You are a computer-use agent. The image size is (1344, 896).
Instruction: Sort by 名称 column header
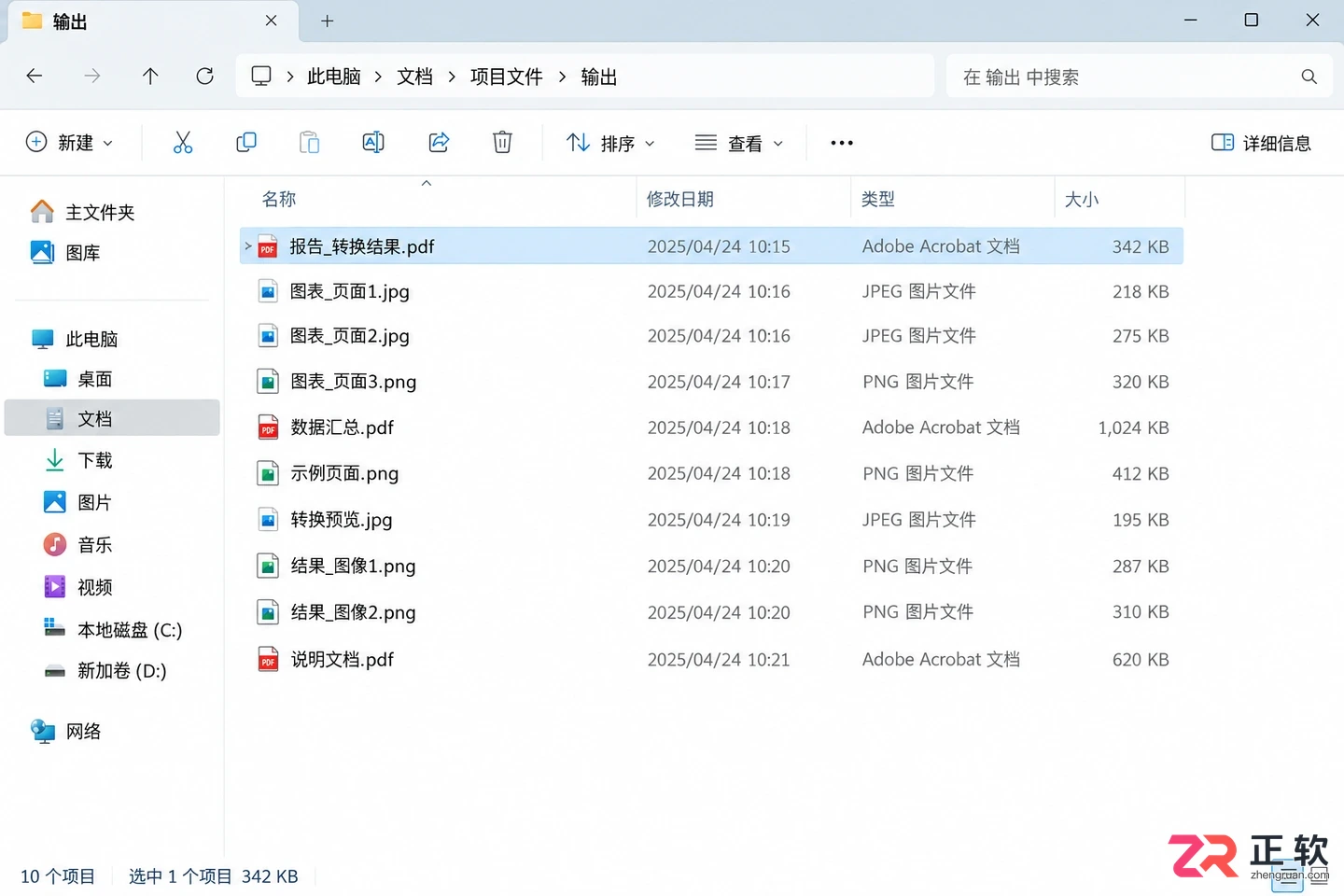click(279, 199)
